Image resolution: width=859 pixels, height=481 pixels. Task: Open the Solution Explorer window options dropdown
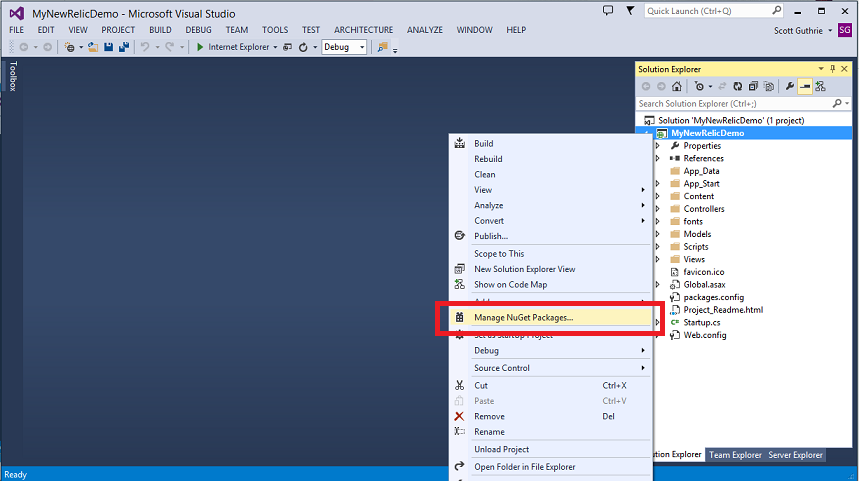click(x=821, y=69)
